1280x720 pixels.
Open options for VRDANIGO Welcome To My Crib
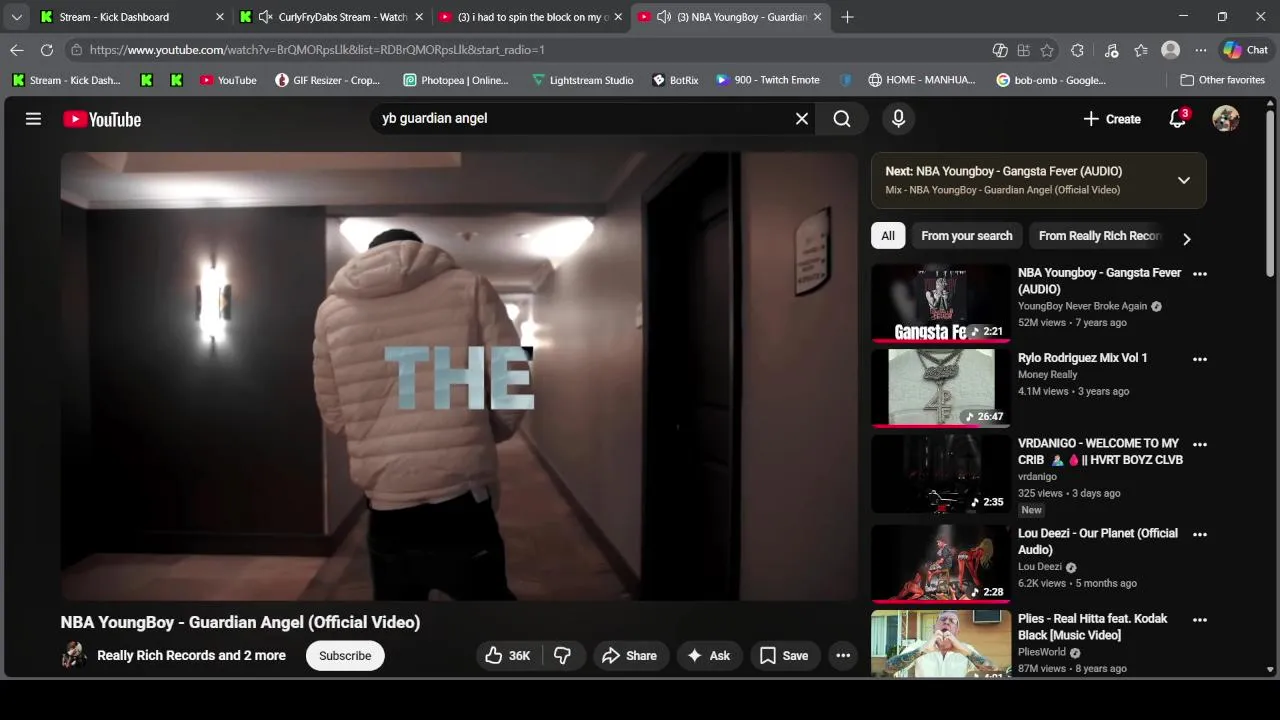(1200, 445)
